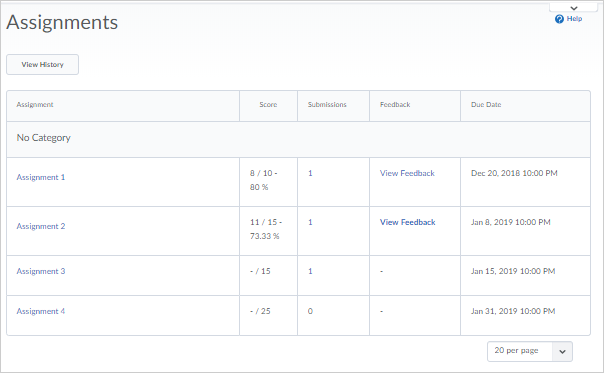Open Assignment 1 submissions count link
Screen dimensions: 604x373
tap(310, 173)
